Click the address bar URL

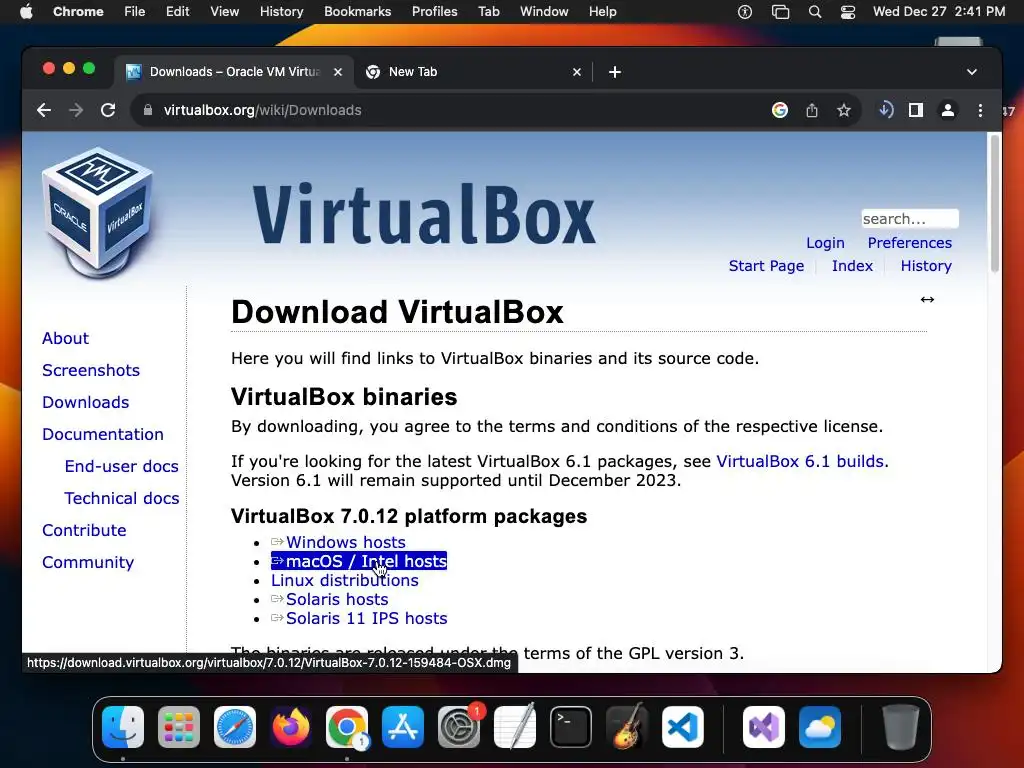point(263,110)
